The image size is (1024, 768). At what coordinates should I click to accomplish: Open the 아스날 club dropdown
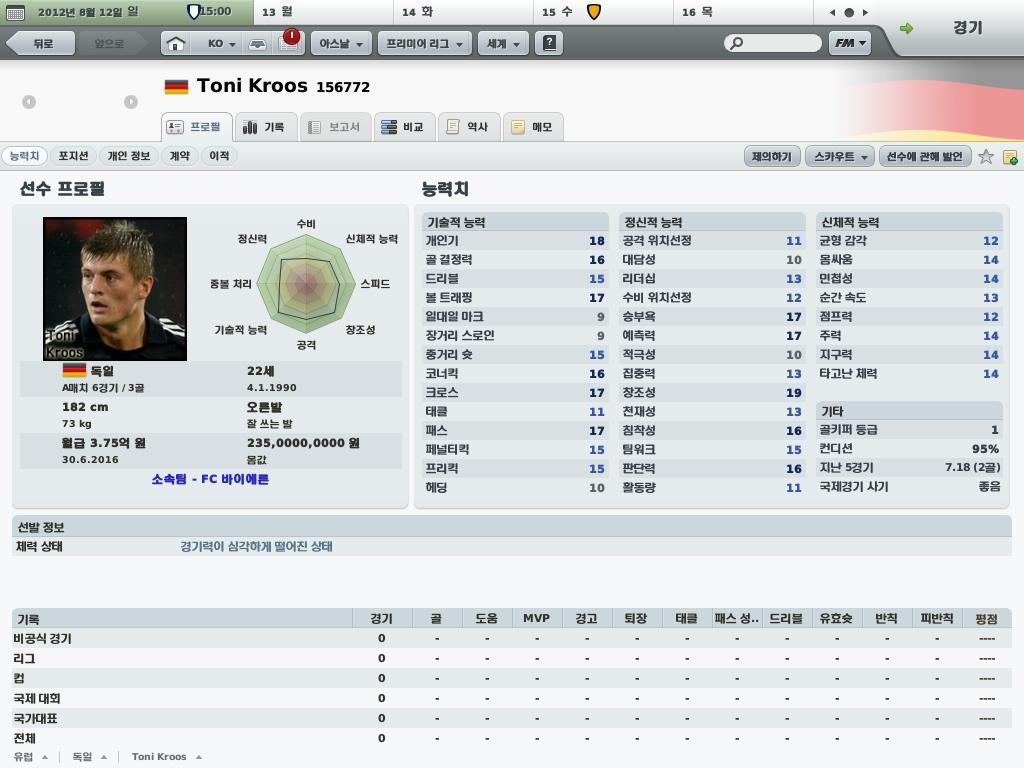click(341, 44)
